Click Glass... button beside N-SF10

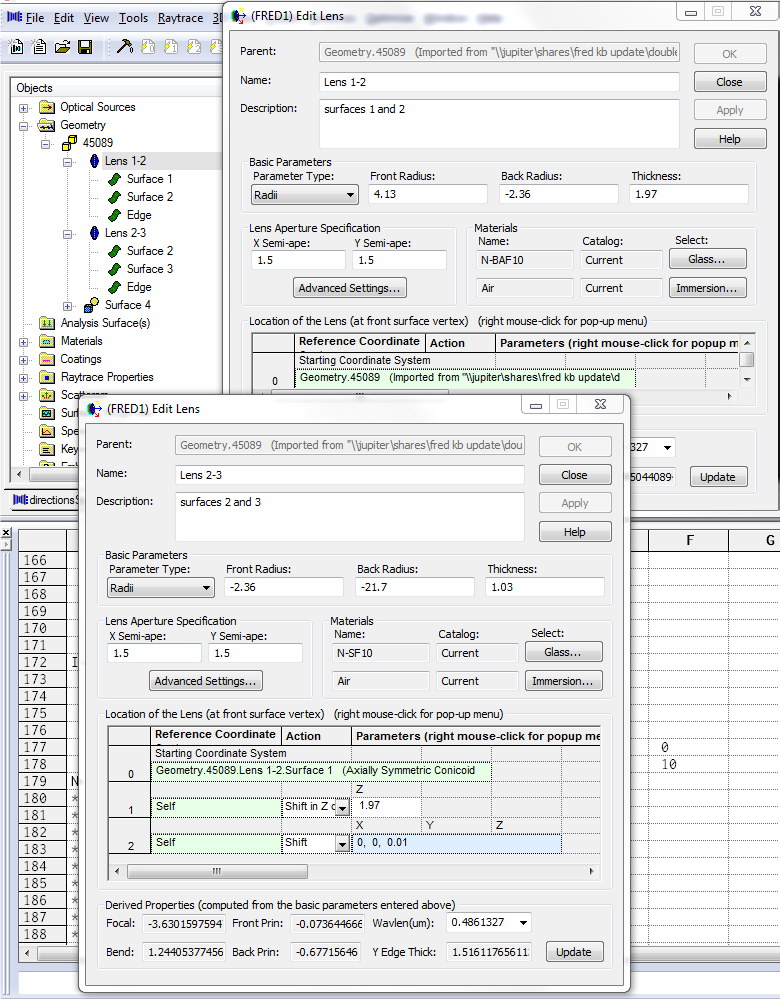point(563,652)
